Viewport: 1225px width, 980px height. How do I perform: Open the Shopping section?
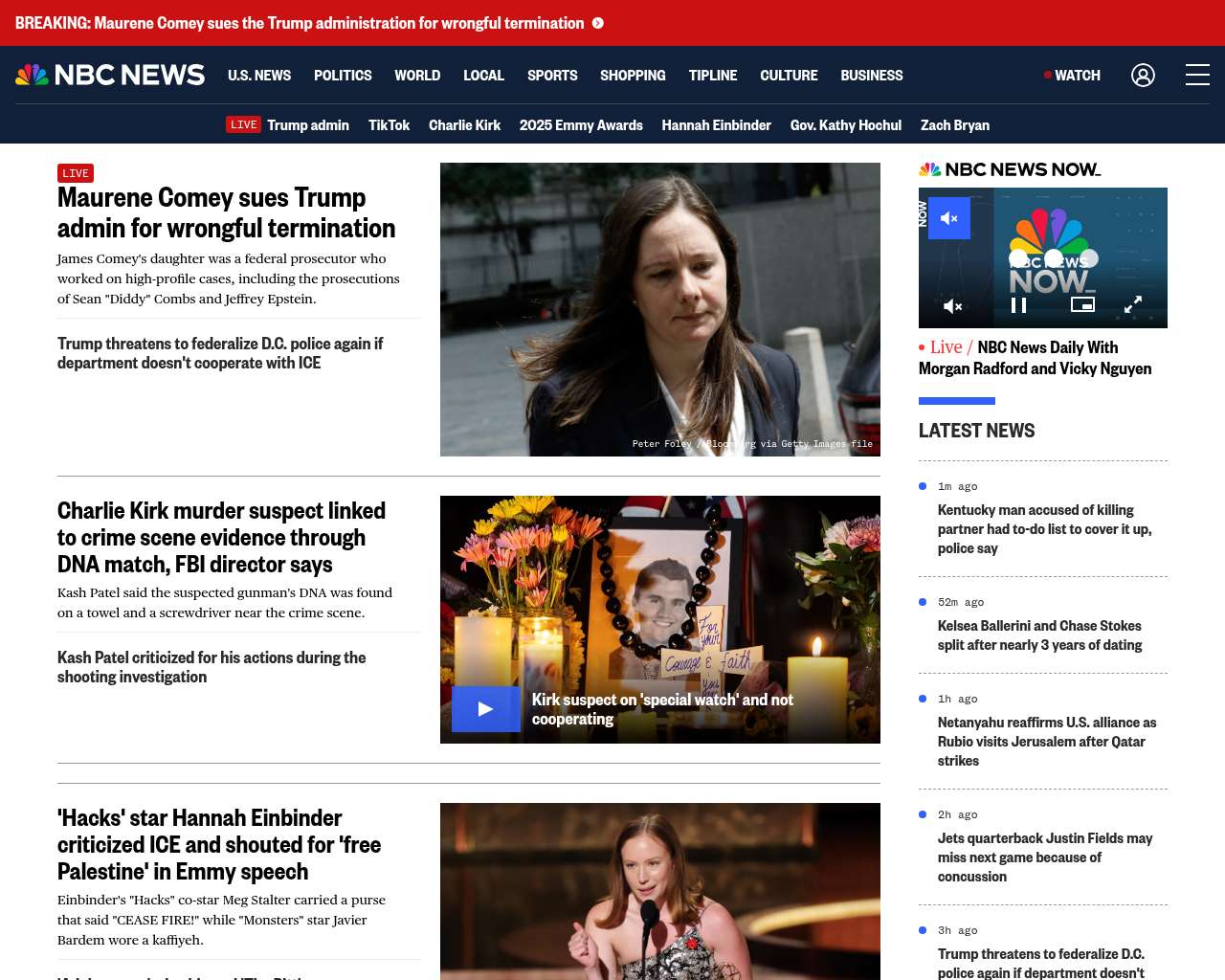tap(633, 75)
